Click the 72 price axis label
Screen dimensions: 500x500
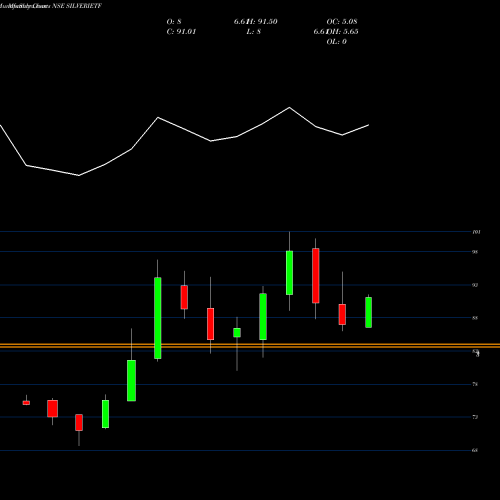click(475, 417)
